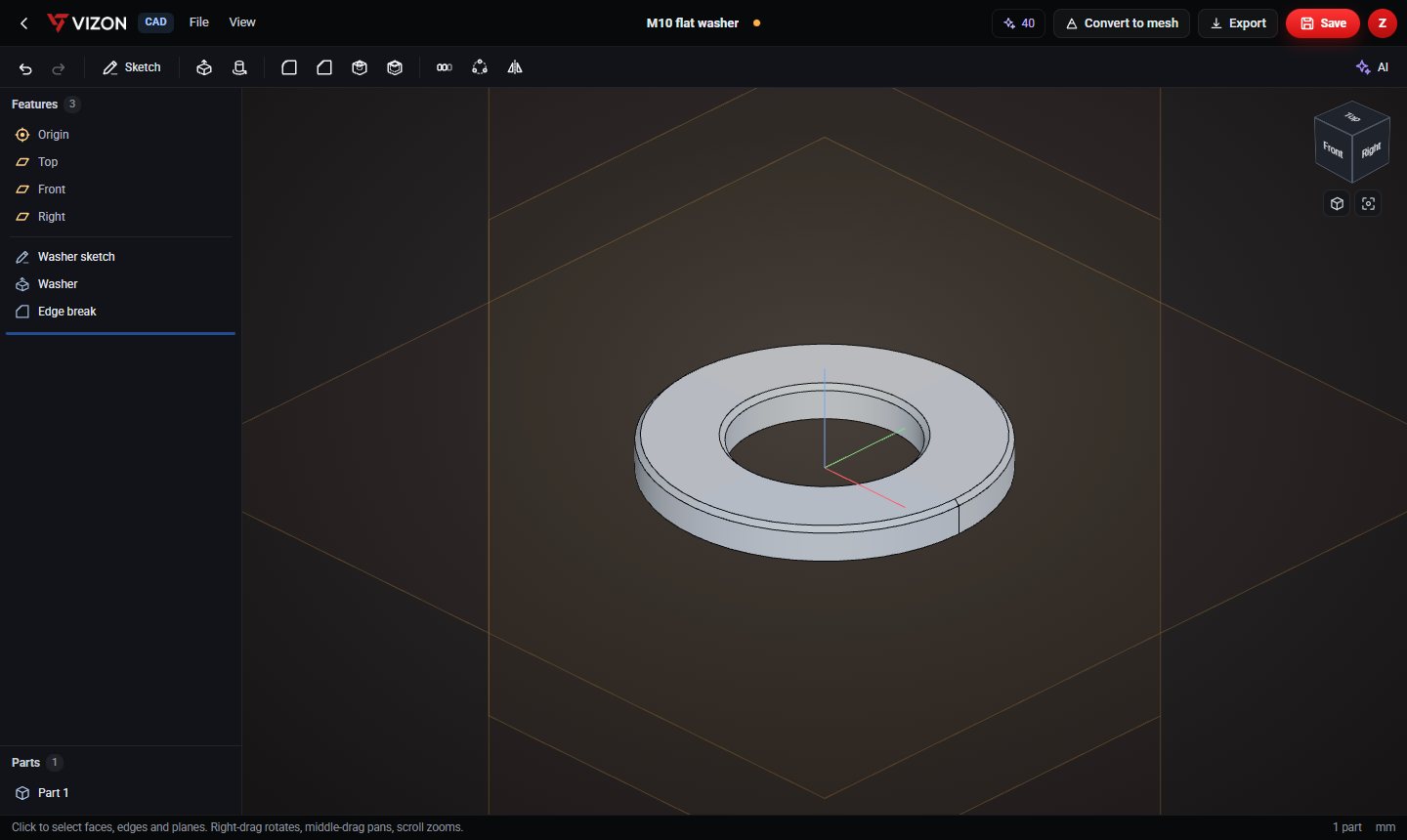The image size is (1407, 840).
Task: Select the Edge break feature
Action: point(120,312)
